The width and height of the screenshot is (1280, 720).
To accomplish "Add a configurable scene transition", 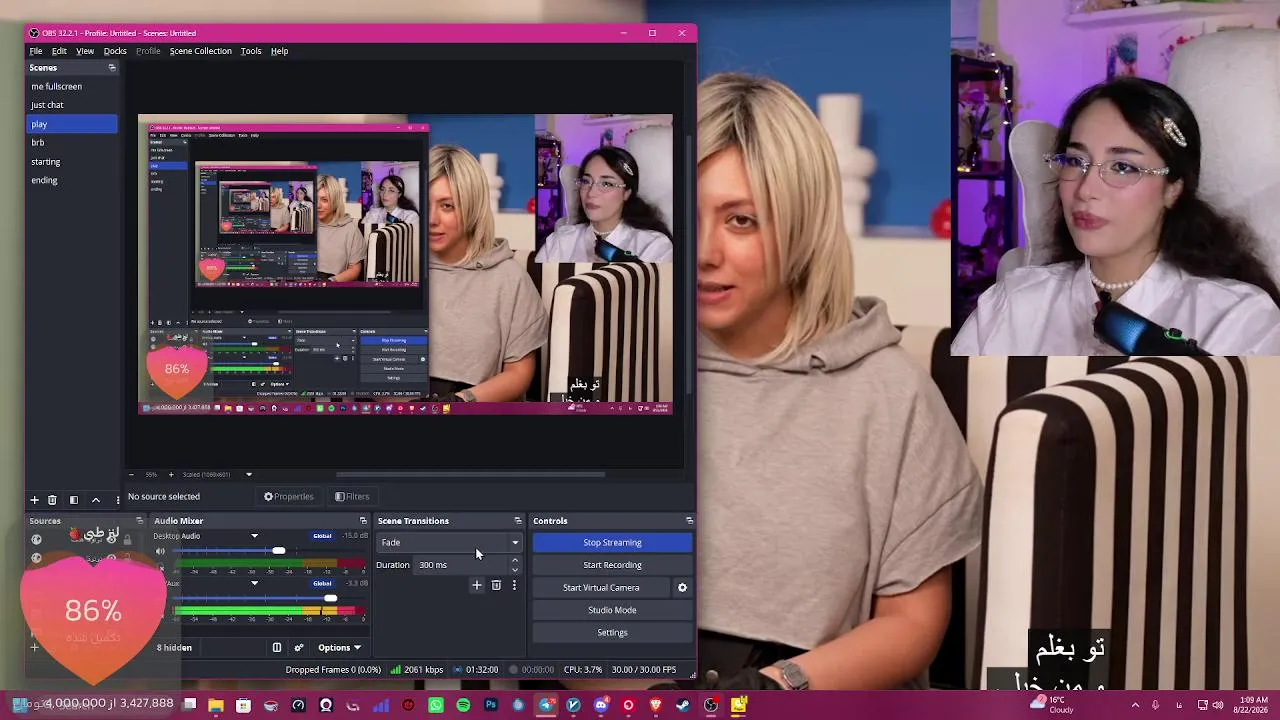I will coord(477,585).
